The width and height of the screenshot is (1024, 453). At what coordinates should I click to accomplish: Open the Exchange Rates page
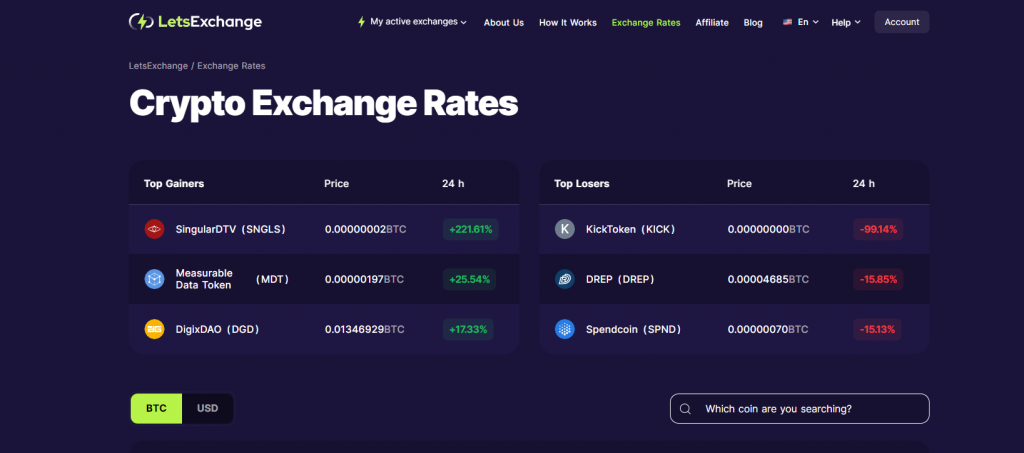coord(646,22)
